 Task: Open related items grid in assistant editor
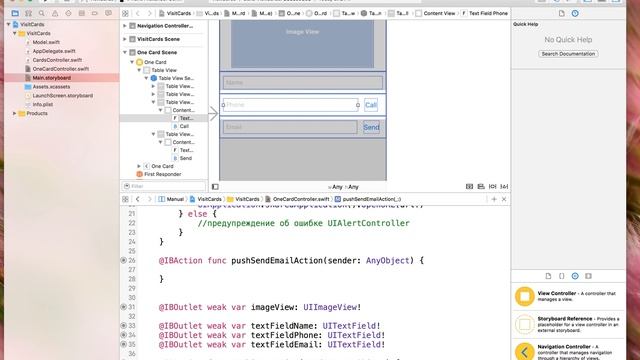point(125,199)
